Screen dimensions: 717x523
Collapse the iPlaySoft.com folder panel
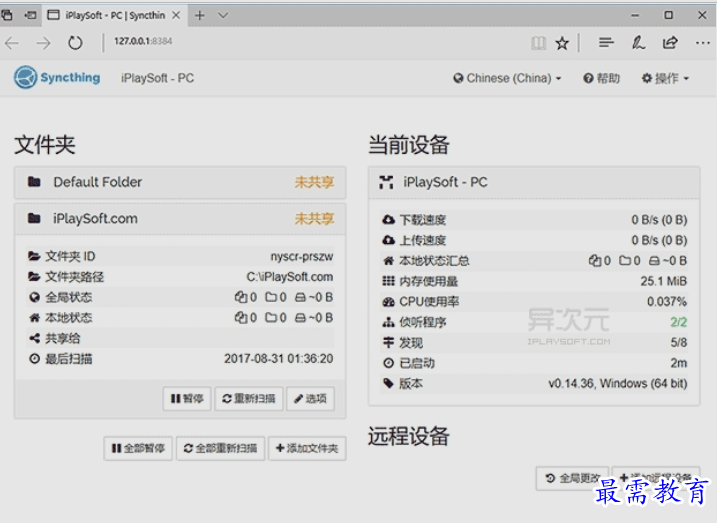coord(180,219)
